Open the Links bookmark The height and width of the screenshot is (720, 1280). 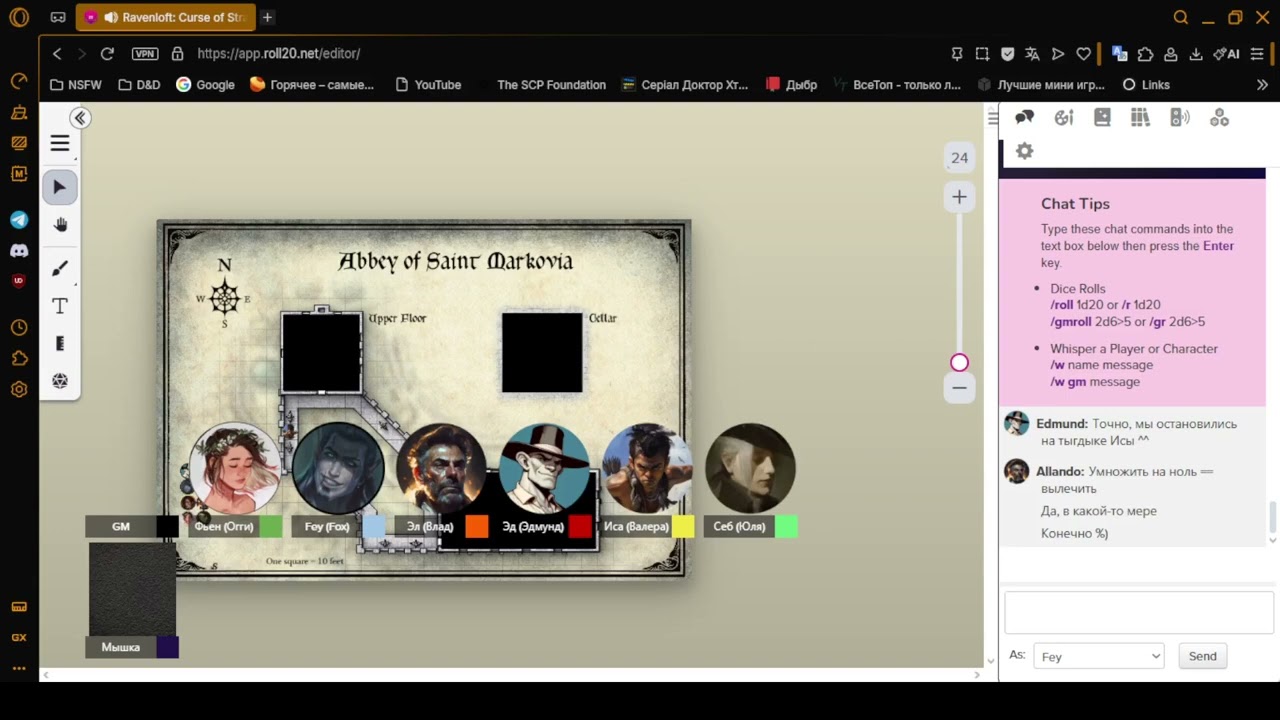click(x=1146, y=85)
